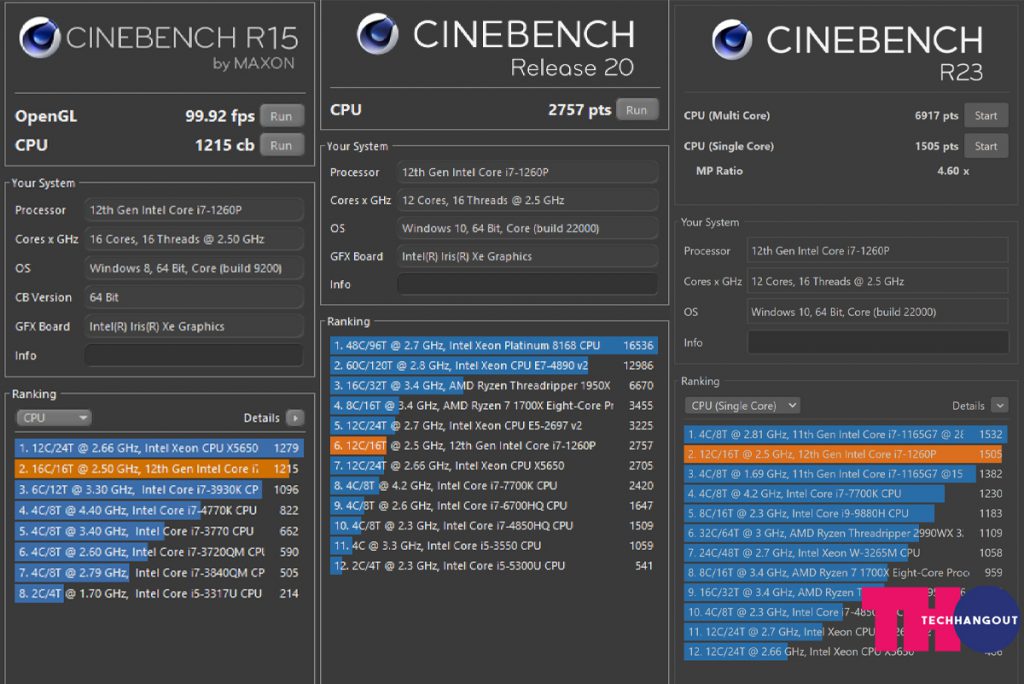1024x684 pixels.
Task: Select the Core i5-5300U row in Release 20
Action: pyautogui.click(x=493, y=566)
